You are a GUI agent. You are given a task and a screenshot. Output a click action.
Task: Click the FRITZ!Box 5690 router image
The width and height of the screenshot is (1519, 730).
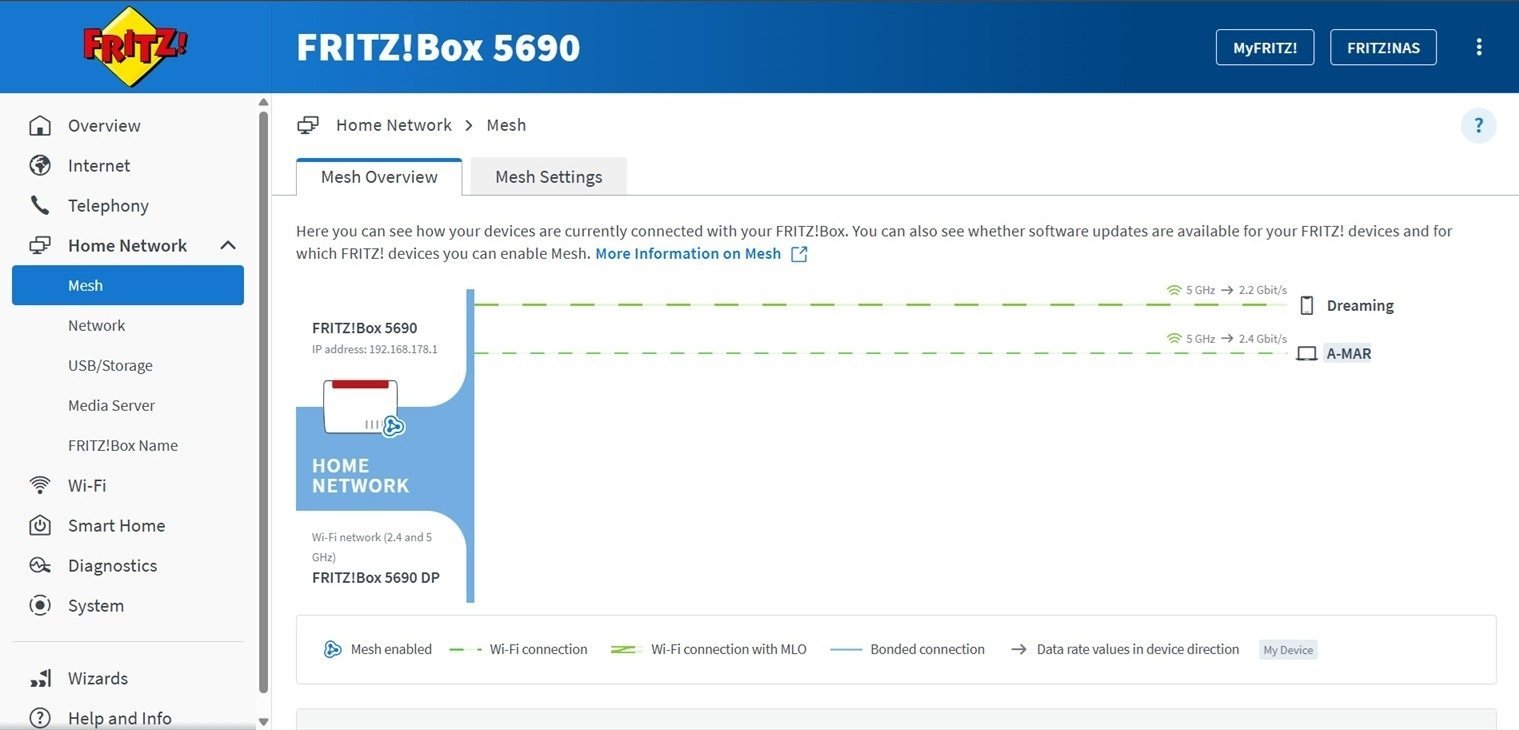361,406
